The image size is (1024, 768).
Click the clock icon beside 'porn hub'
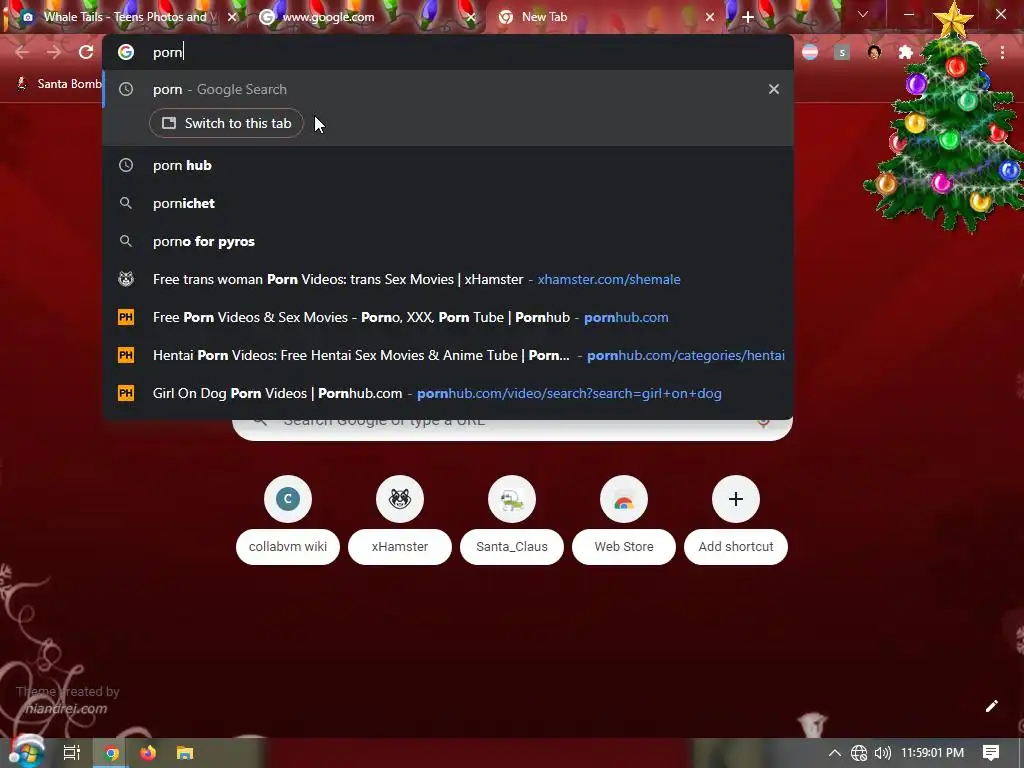(126, 165)
